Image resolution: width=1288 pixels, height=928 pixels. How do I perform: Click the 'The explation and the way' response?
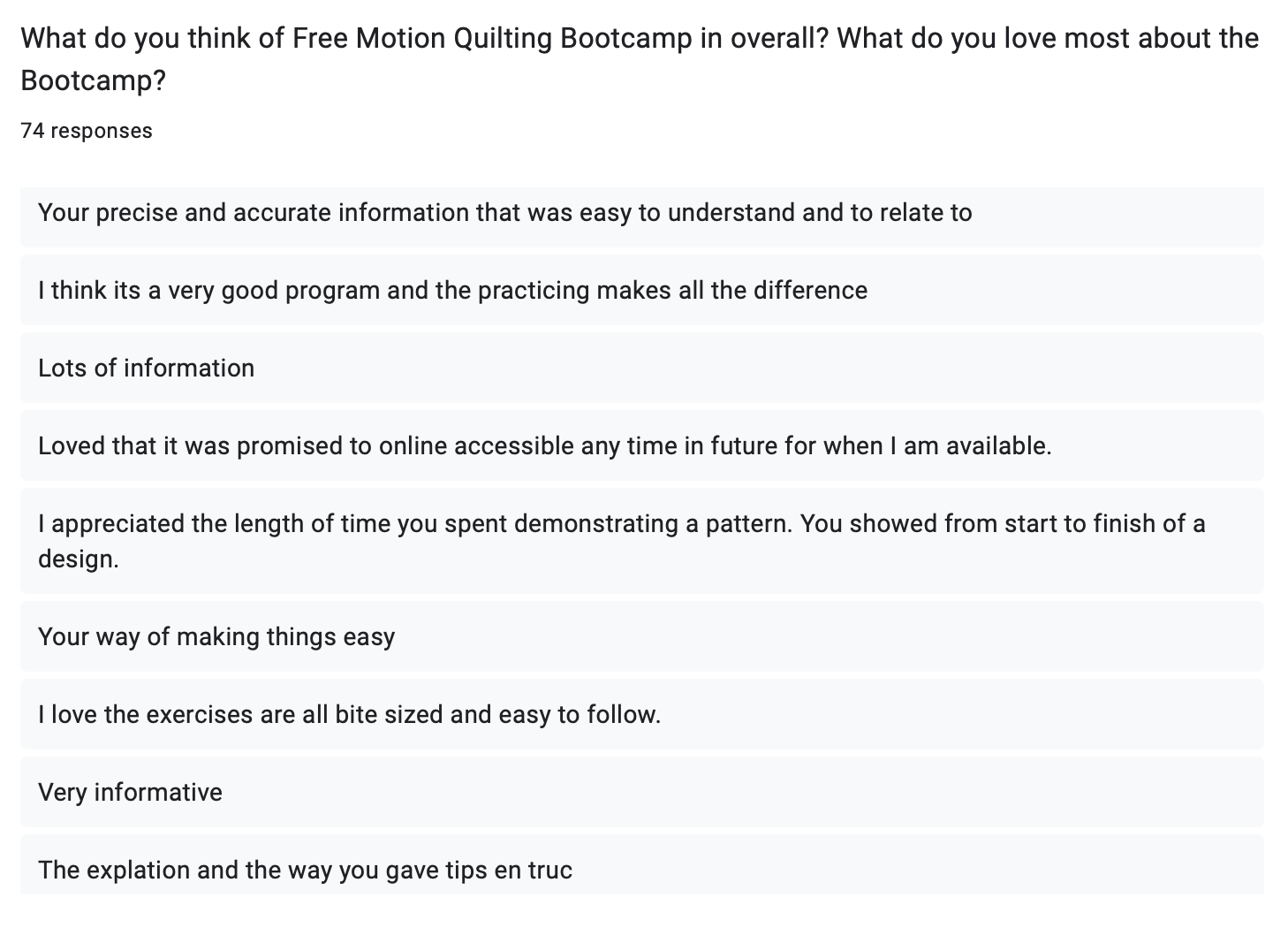coord(642,866)
